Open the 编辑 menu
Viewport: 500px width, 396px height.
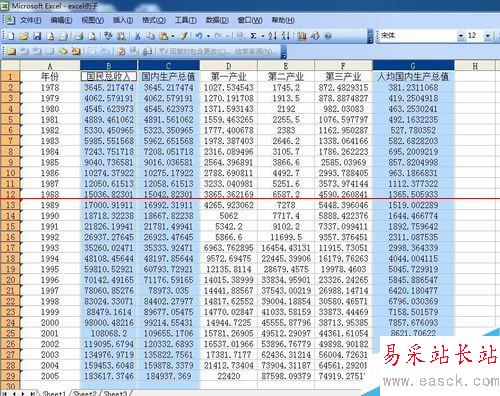[61, 20]
